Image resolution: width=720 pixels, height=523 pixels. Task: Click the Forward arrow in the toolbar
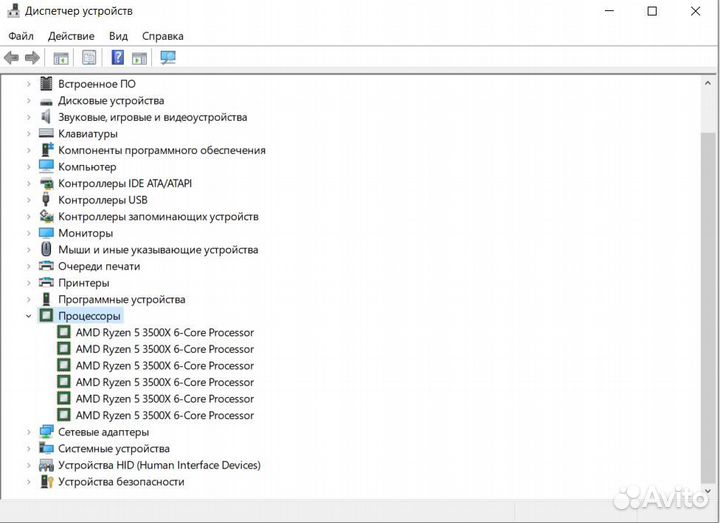pyautogui.click(x=32, y=58)
